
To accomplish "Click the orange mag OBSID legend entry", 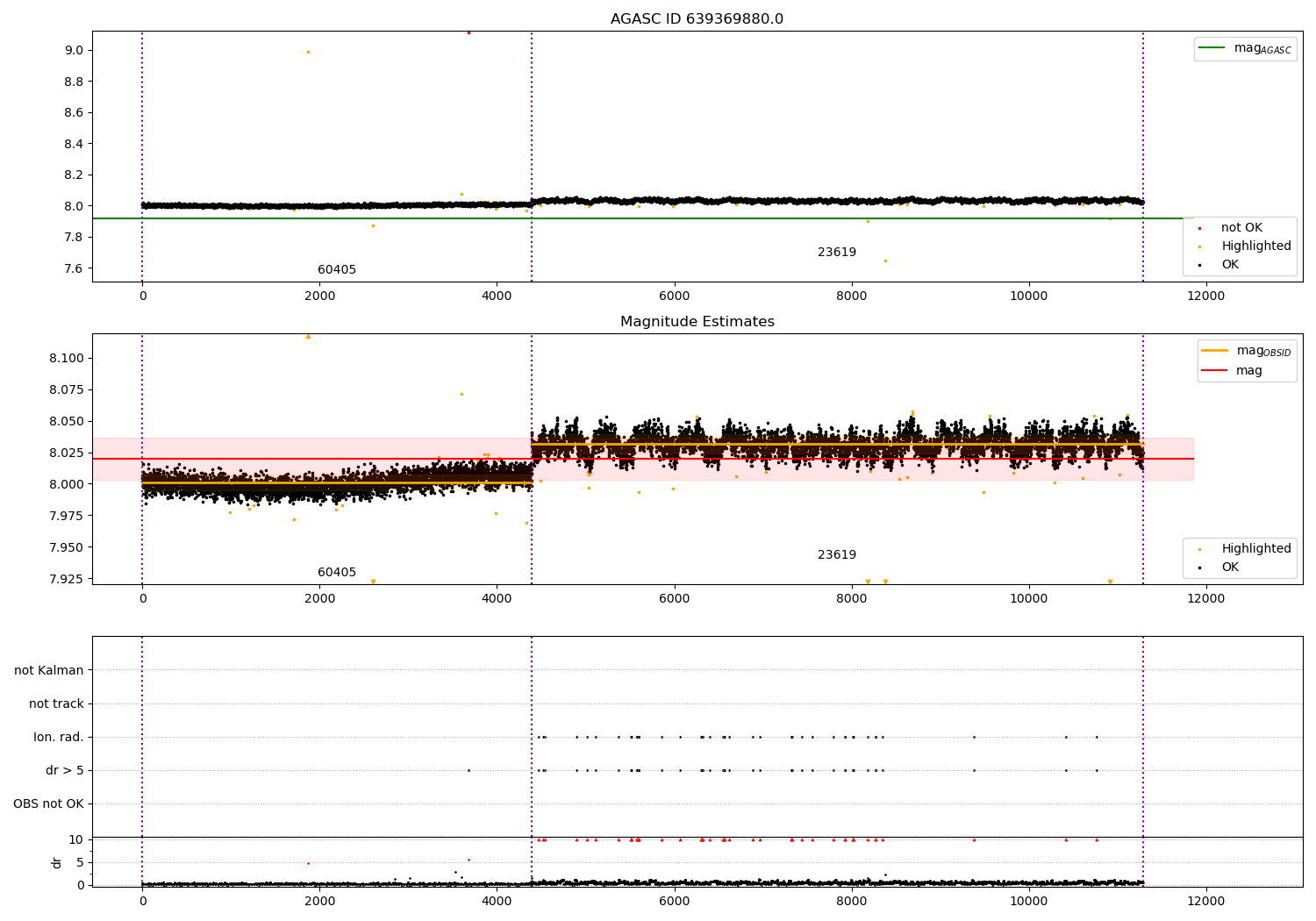I will (x=1246, y=351).
